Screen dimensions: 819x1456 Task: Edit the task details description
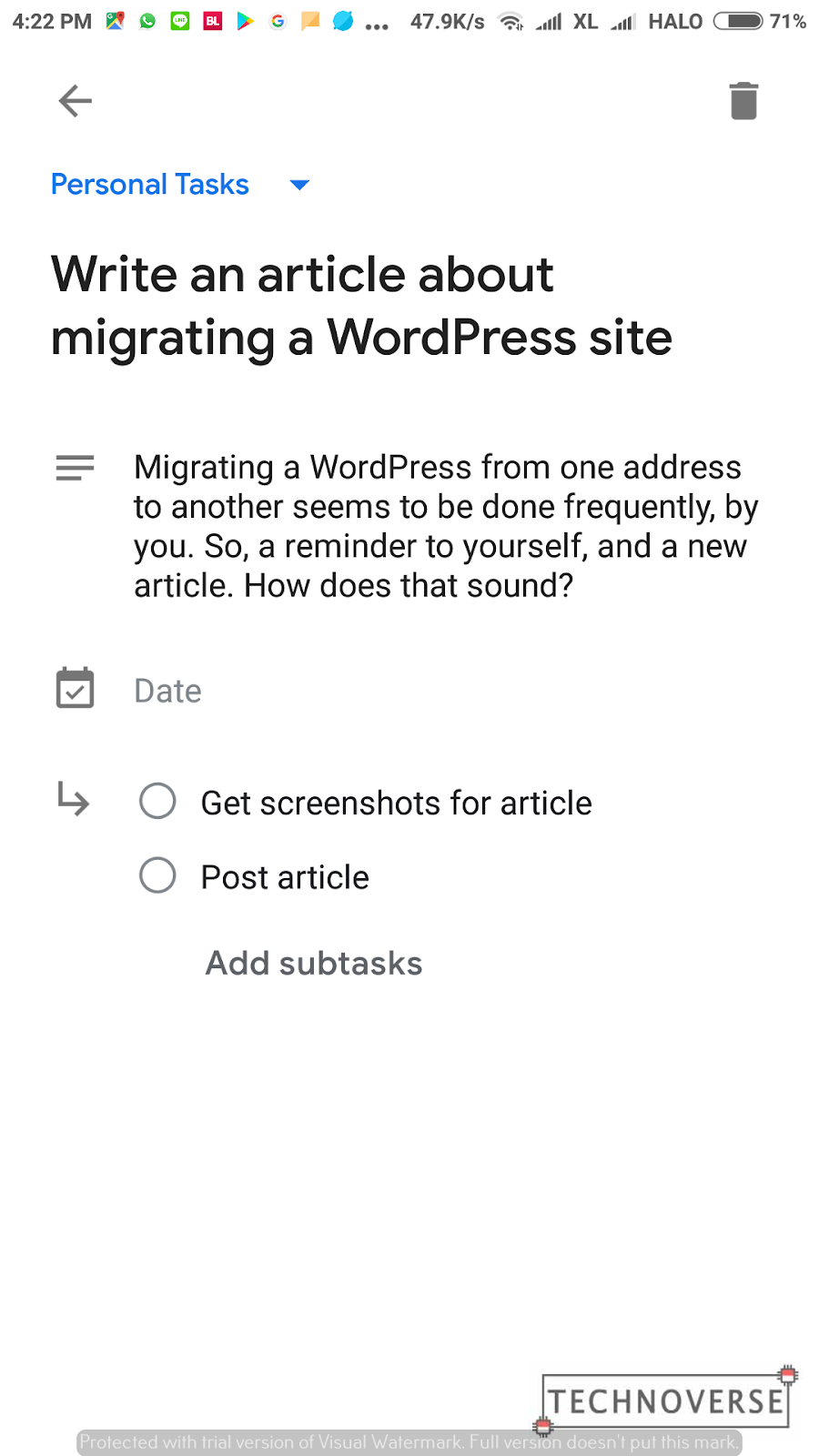pos(446,526)
